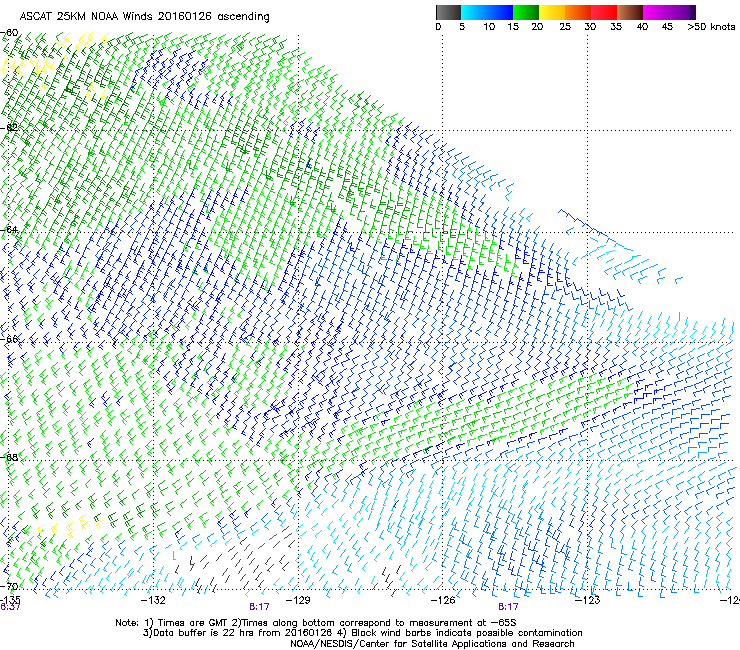This screenshot has width=740, height=650.
Task: Click the orange 25-30 knots legend color
Action: 578,12
